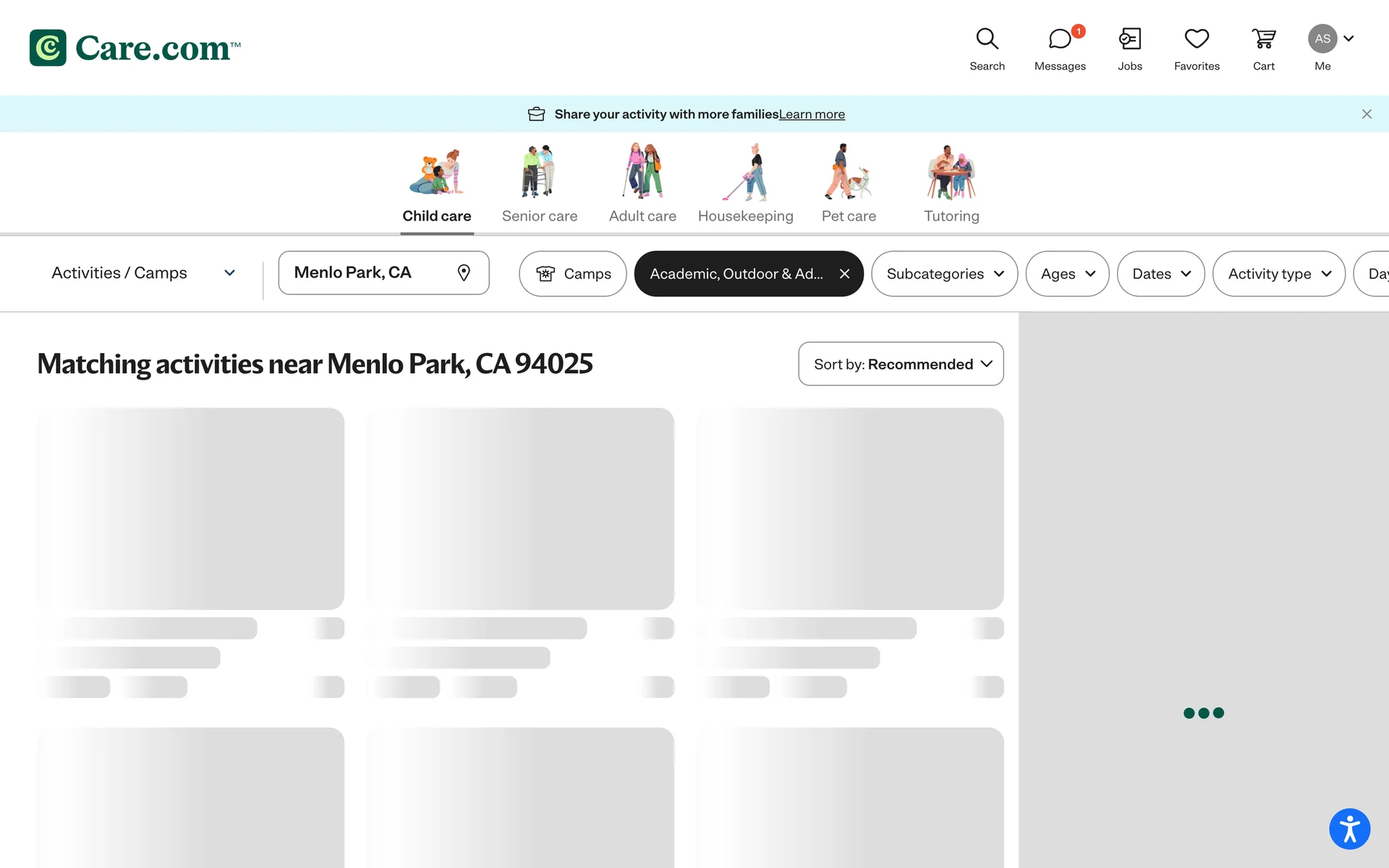The height and width of the screenshot is (868, 1389).
Task: Open the Ages filter dropdown
Action: [1067, 273]
